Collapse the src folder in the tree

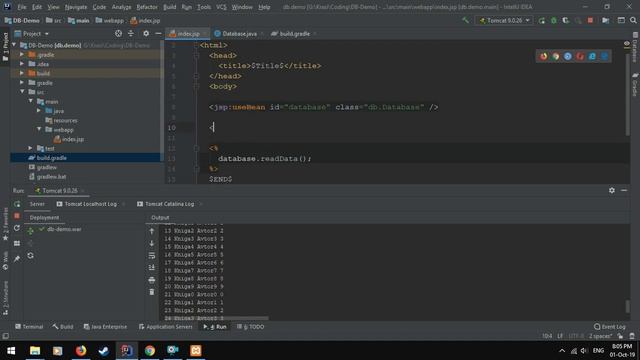[22, 92]
